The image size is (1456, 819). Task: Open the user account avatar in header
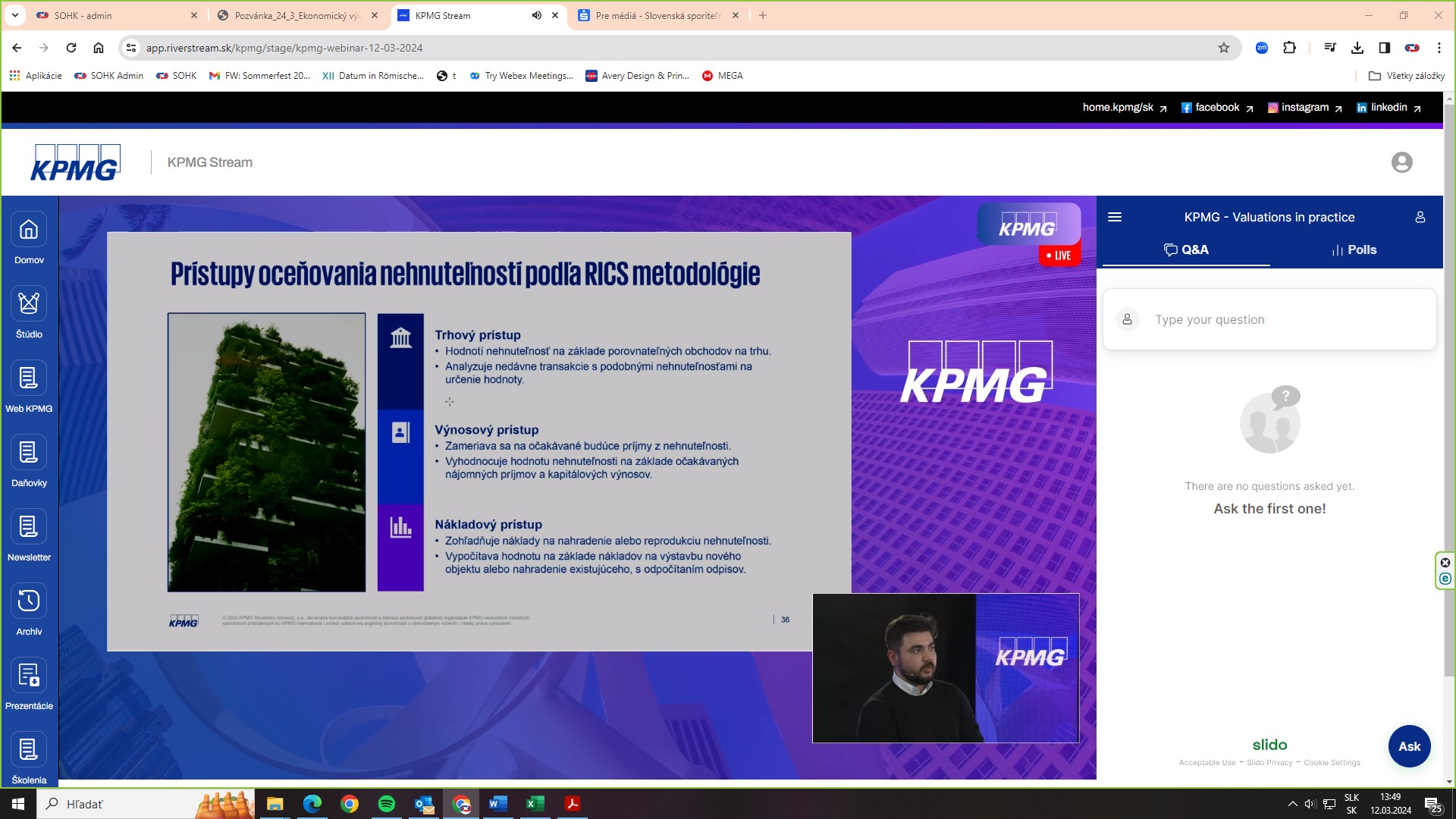[1401, 162]
